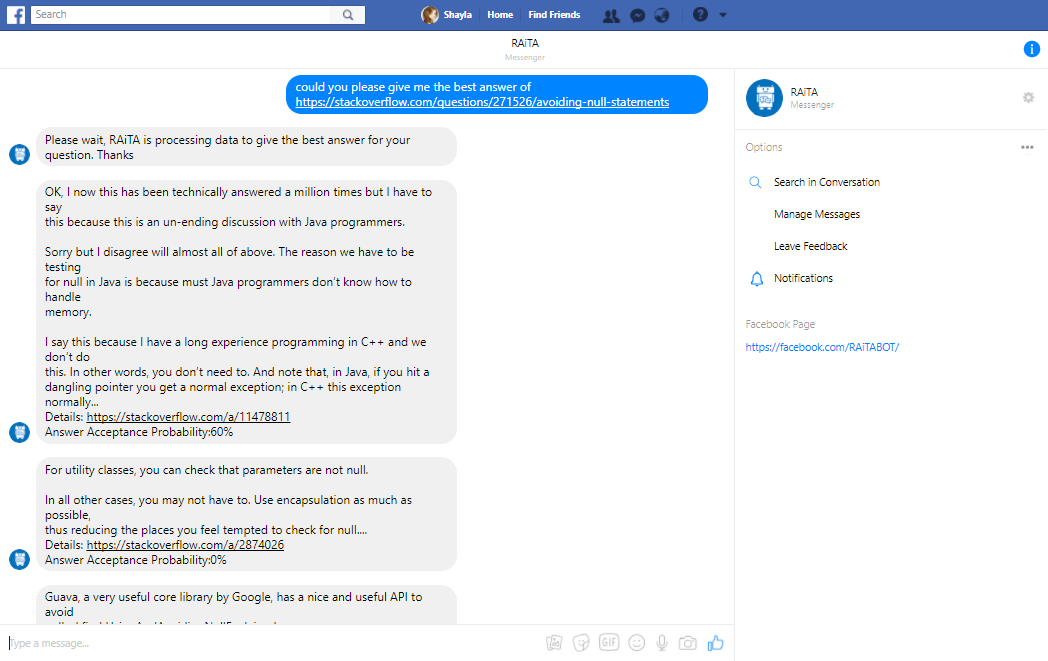Click 'Answer Acceptance Probability:60%' text
Image resolution: width=1048 pixels, height=661 pixels.
pos(139,432)
